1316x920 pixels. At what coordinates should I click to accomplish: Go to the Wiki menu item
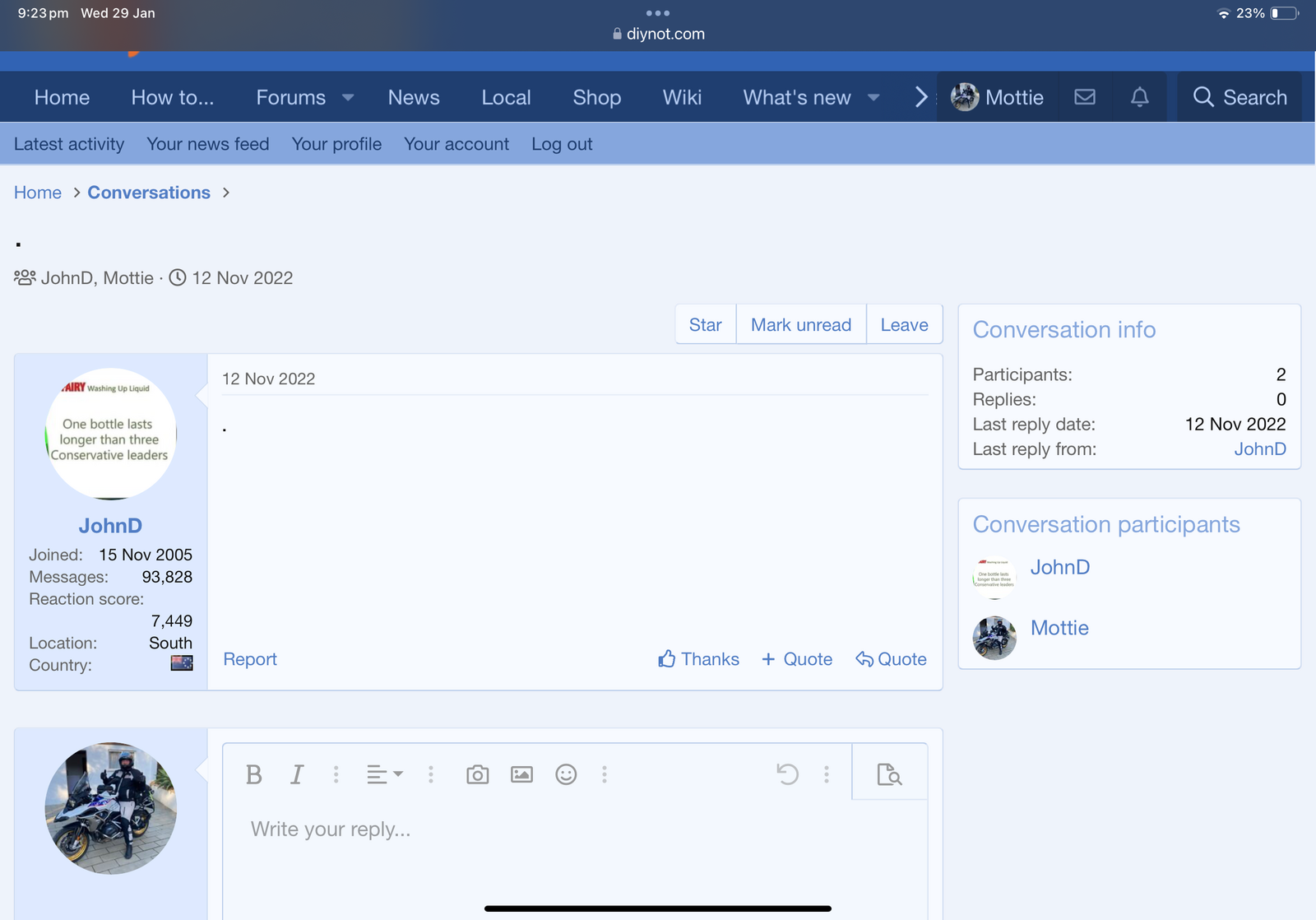click(x=682, y=97)
